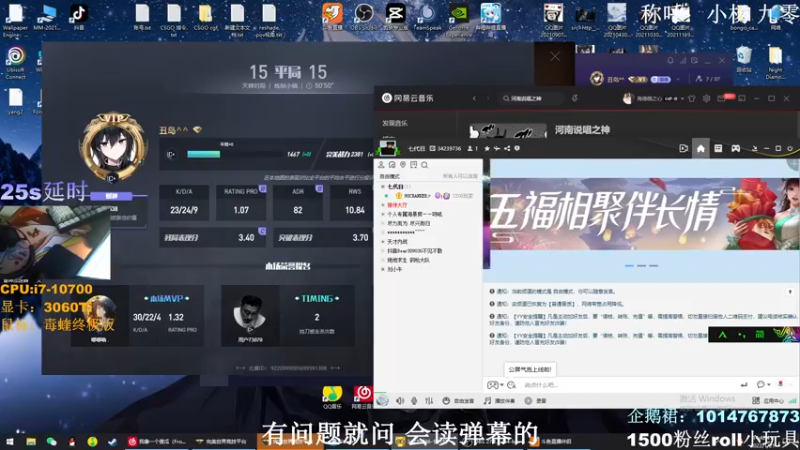Mute the YY speaker volume icon
Image resolution: width=800 pixels, height=450 pixels.
click(x=399, y=401)
